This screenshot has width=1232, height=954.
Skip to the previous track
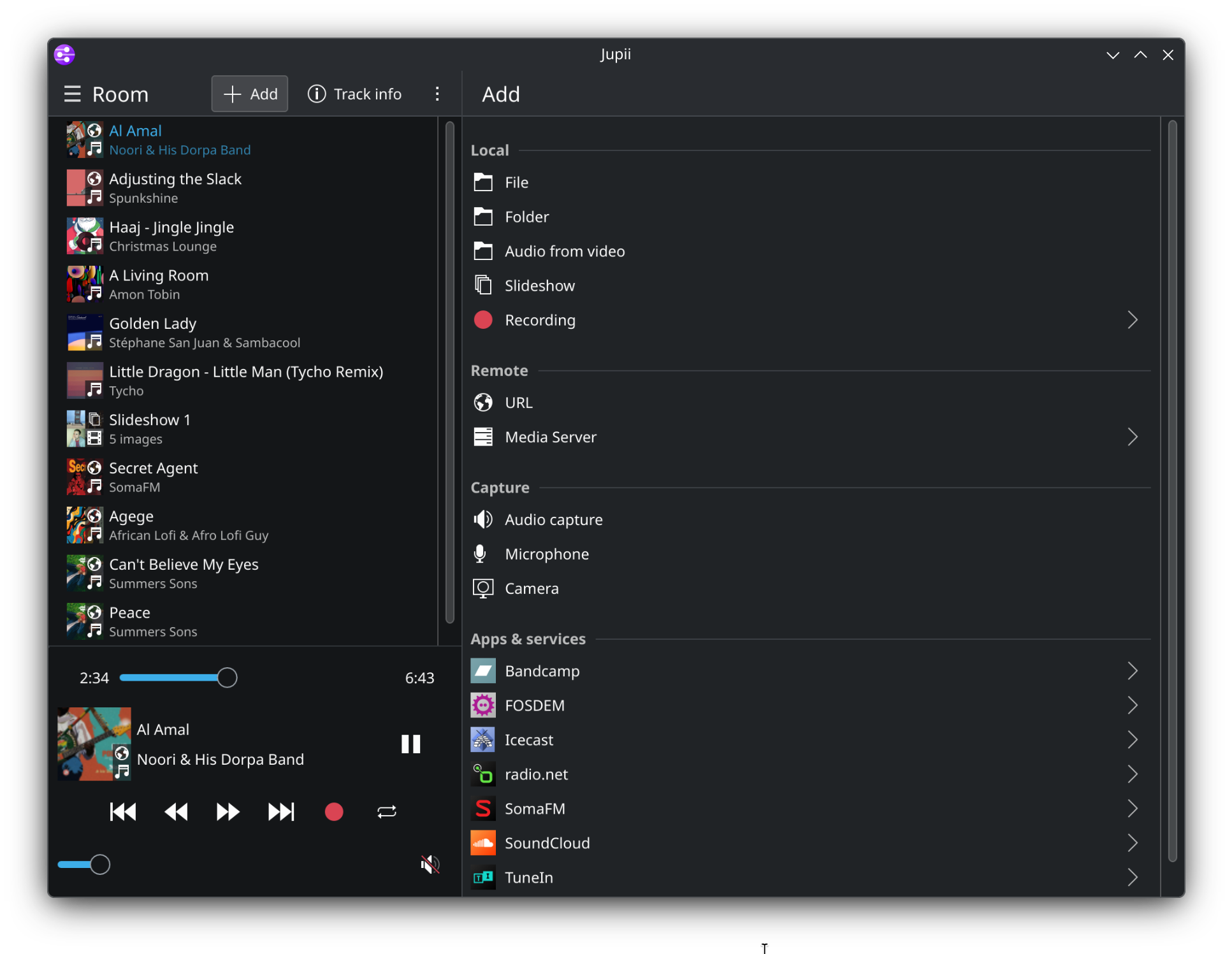pyautogui.click(x=122, y=811)
